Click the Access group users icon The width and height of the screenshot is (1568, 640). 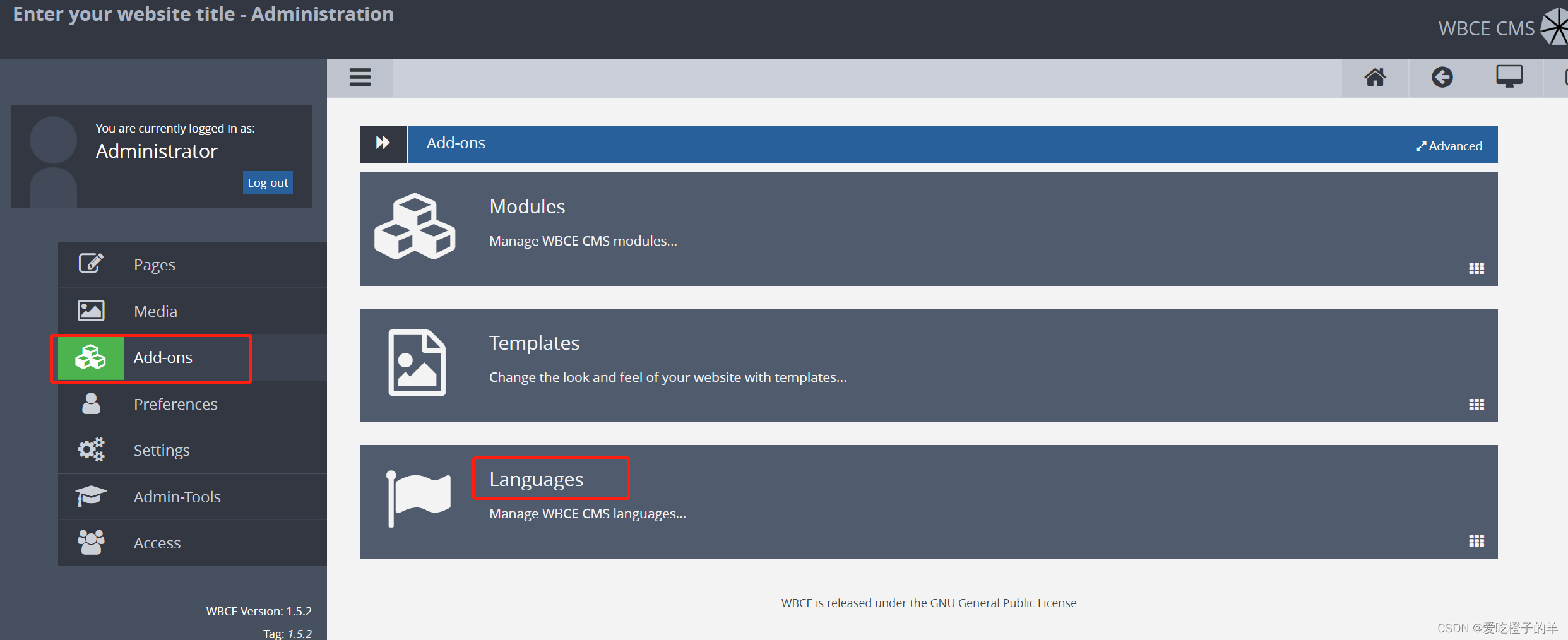[x=91, y=542]
